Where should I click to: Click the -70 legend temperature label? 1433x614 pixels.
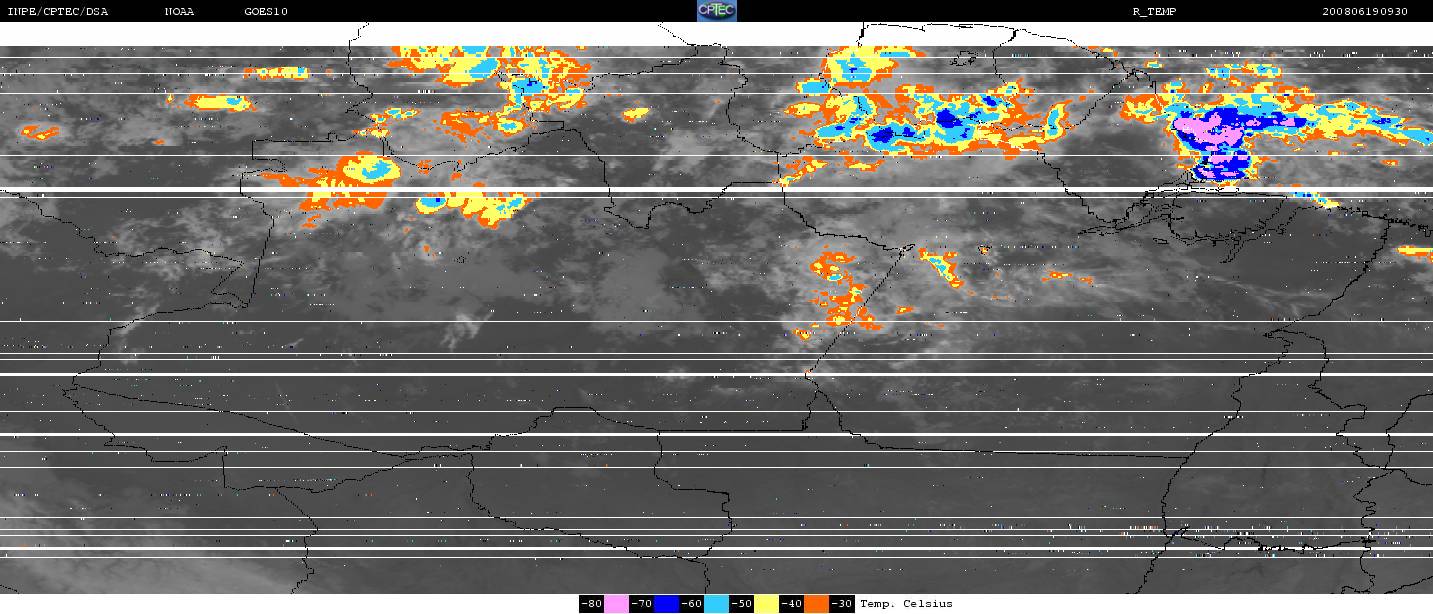(x=642, y=604)
